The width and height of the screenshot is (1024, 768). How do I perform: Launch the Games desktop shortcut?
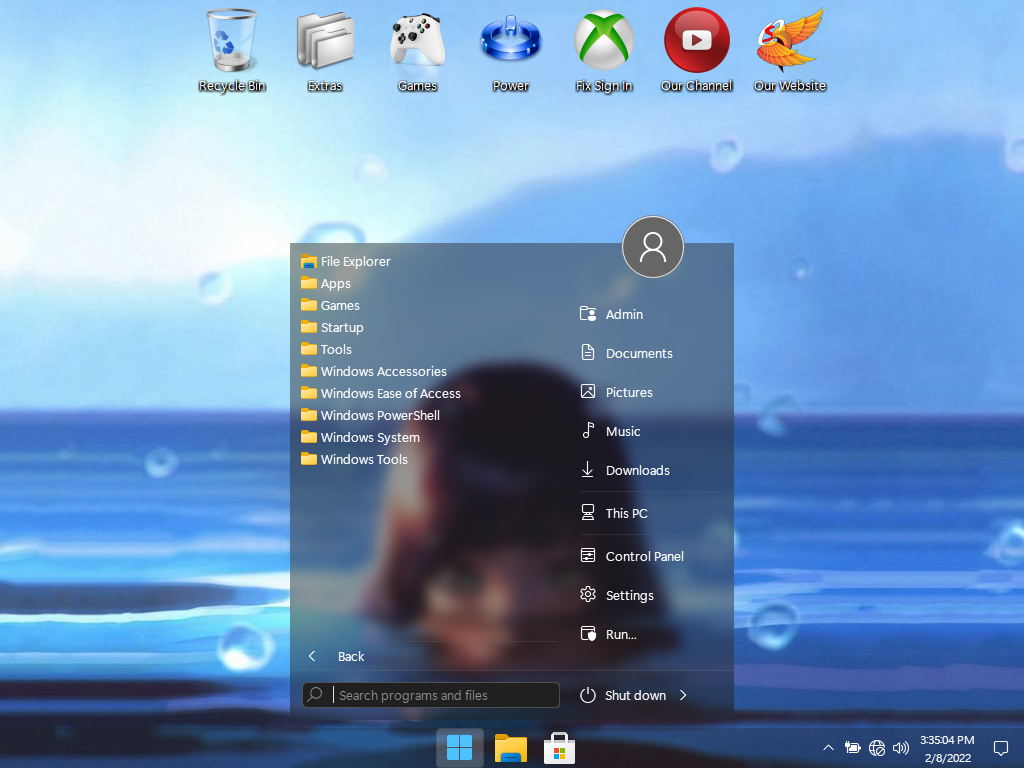tap(417, 42)
